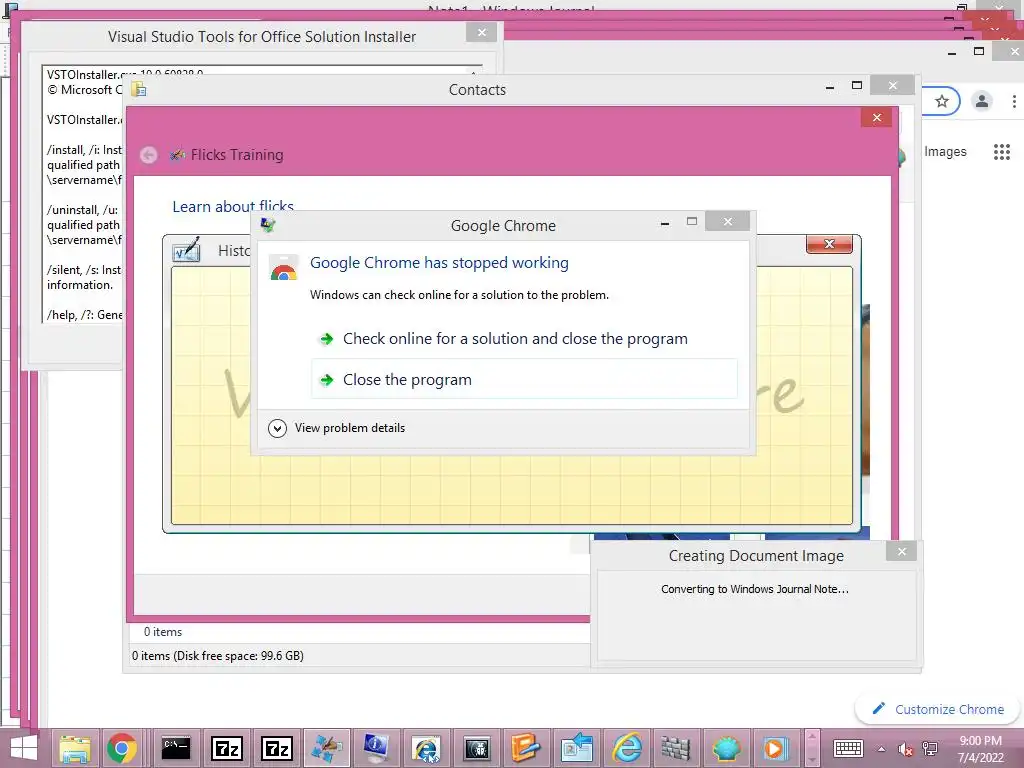Open the System Information taskbar icon
This screenshot has height=768, width=1024.
pyautogui.click(x=377, y=748)
